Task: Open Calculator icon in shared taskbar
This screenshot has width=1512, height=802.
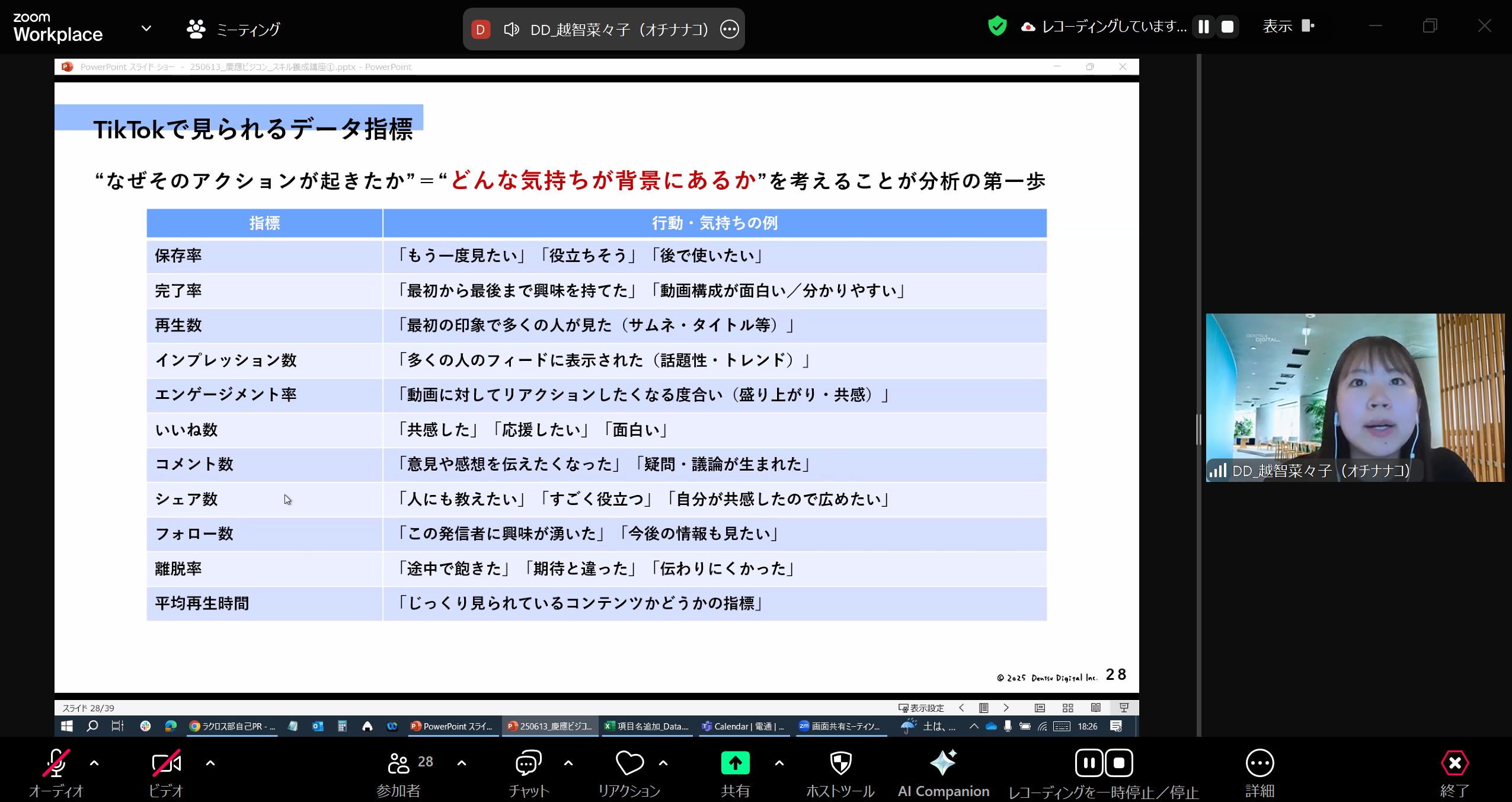Action: [x=342, y=726]
